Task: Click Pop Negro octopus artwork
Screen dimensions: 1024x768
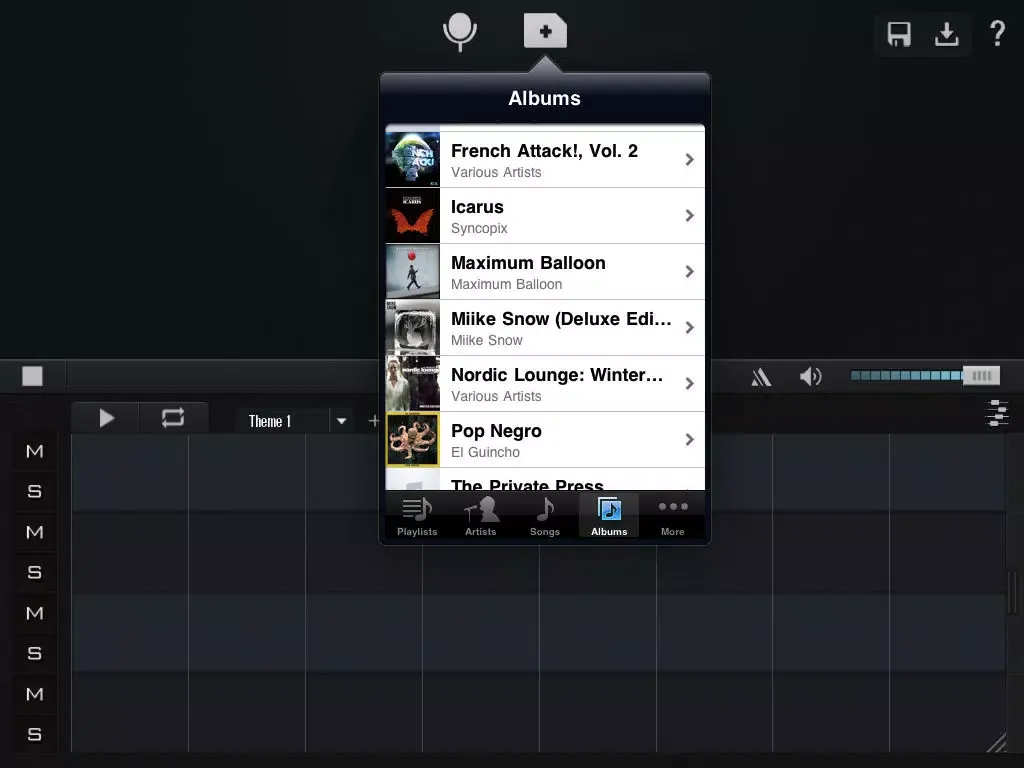Action: click(413, 440)
